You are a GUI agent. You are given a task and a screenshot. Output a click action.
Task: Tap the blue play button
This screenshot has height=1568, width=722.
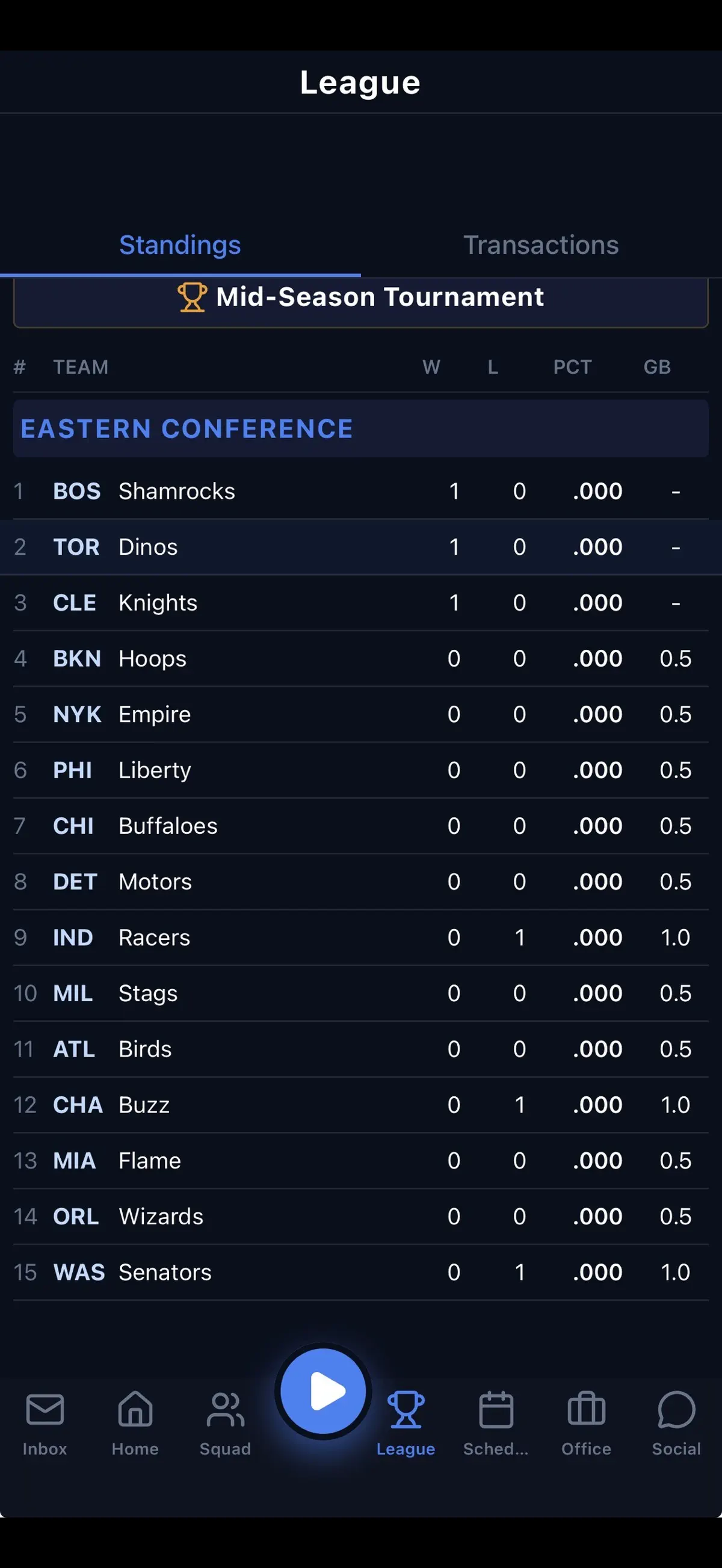(323, 1392)
